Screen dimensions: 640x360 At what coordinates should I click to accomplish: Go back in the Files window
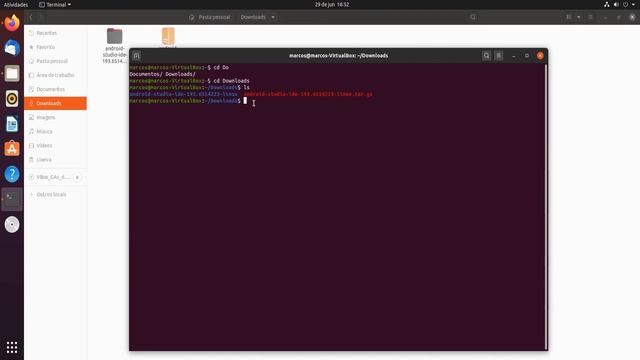click(x=31, y=17)
